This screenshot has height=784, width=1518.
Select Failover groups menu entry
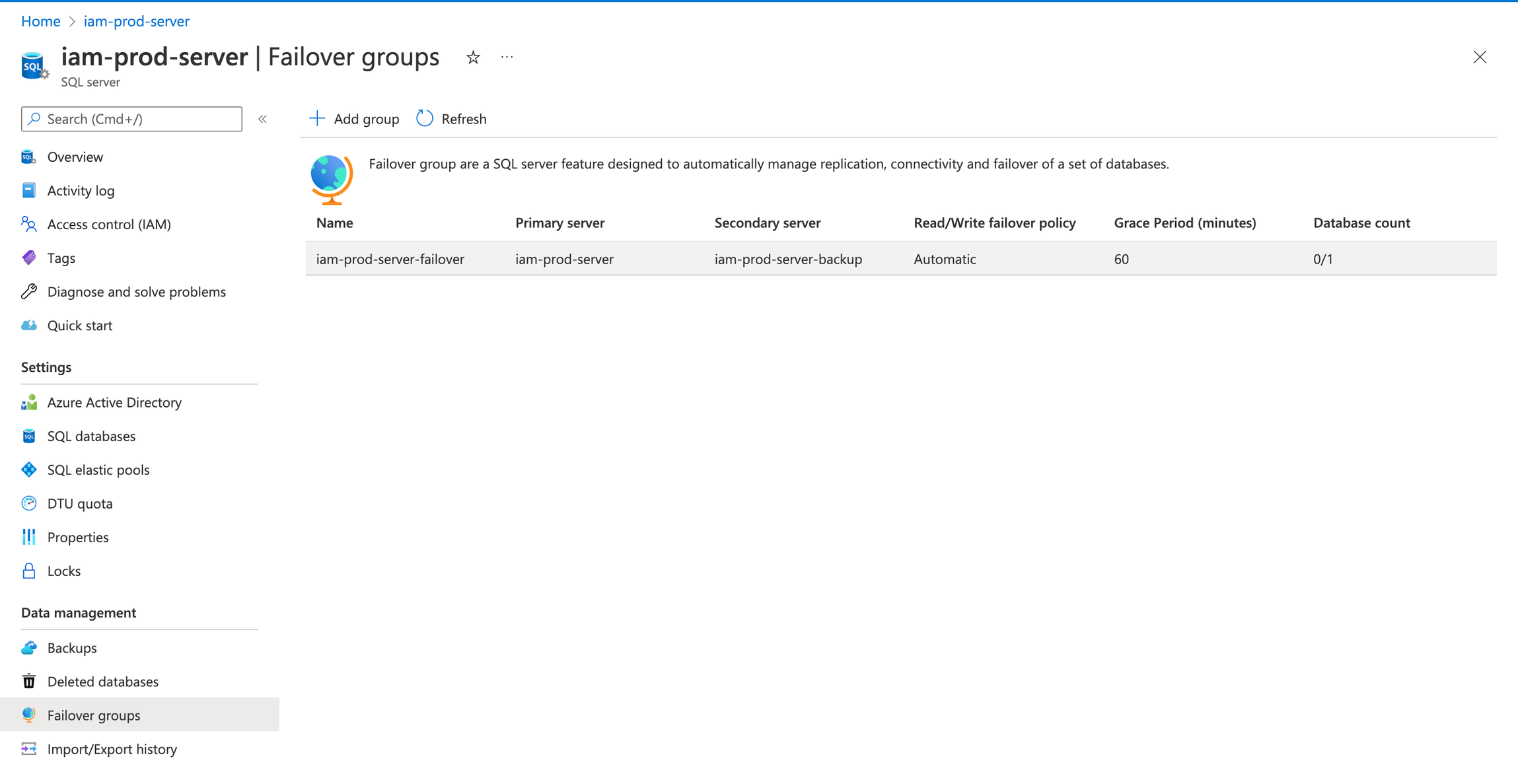139,715
